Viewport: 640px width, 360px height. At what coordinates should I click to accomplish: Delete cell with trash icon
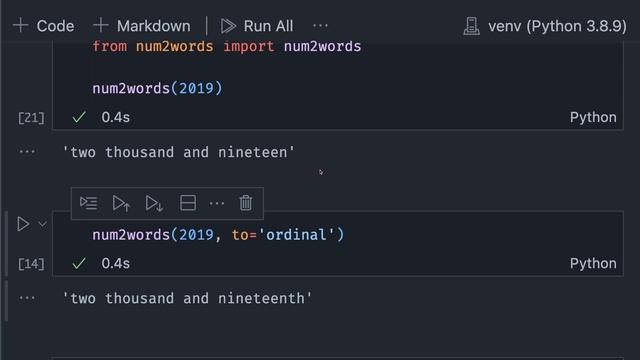coord(246,203)
